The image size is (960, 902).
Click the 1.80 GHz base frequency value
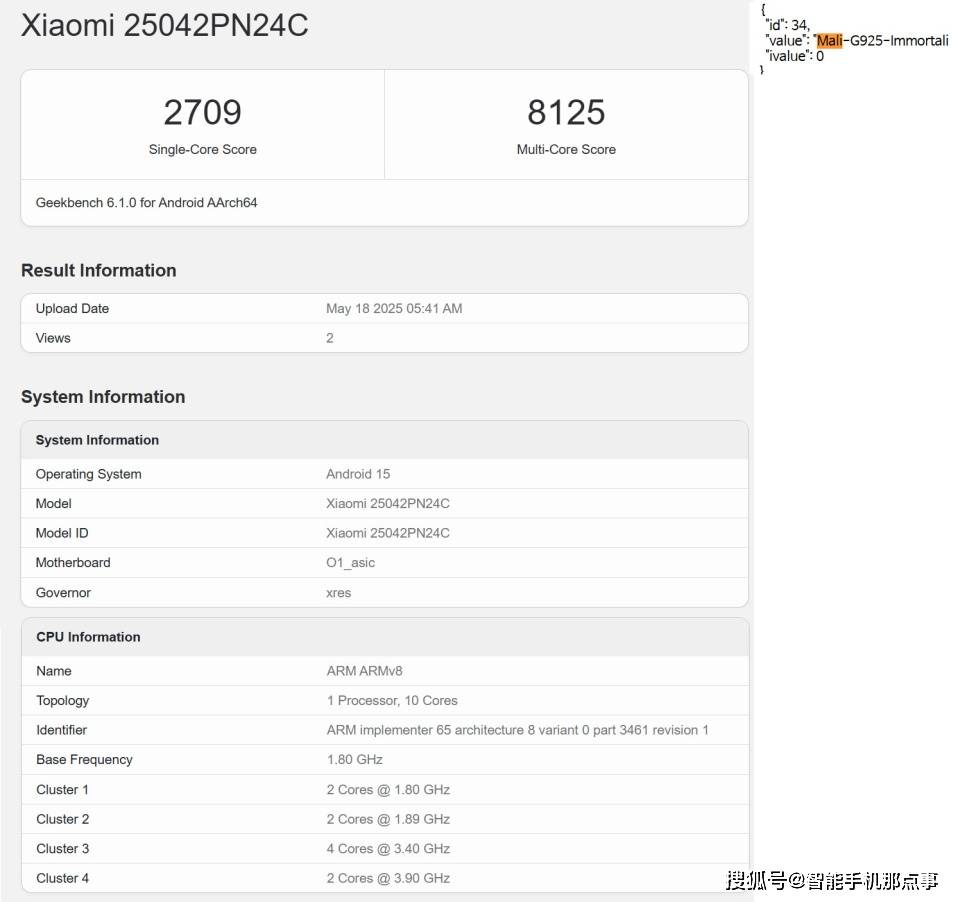click(x=355, y=760)
